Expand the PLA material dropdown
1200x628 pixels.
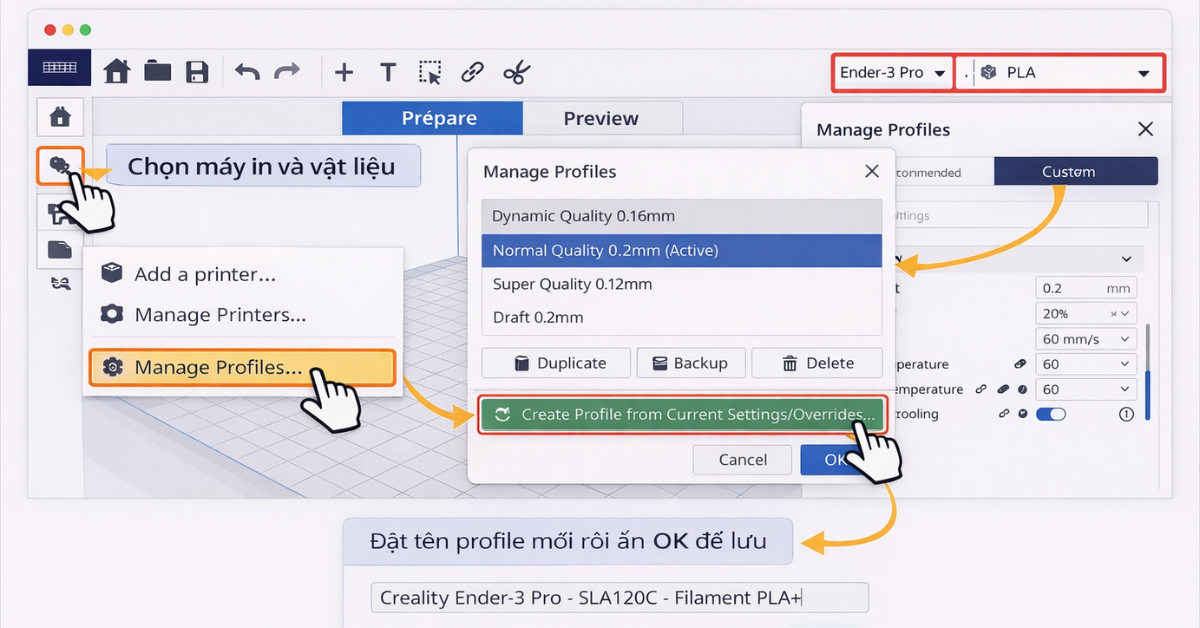pyautogui.click(x=1060, y=73)
